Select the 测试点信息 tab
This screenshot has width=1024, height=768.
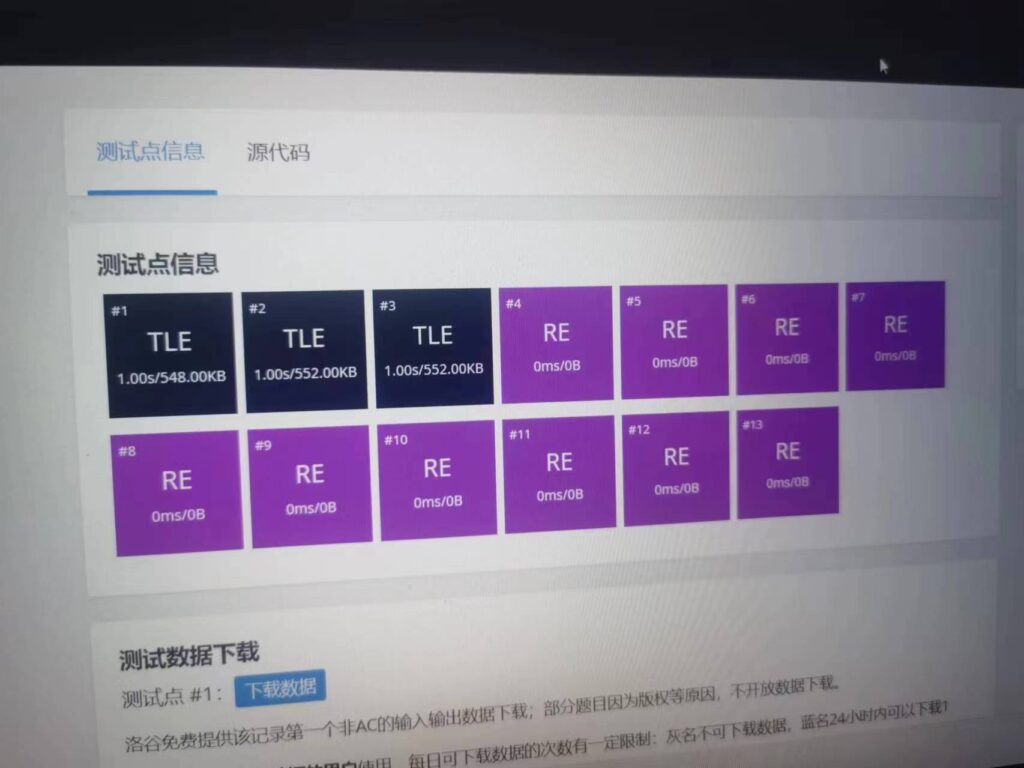[x=150, y=151]
